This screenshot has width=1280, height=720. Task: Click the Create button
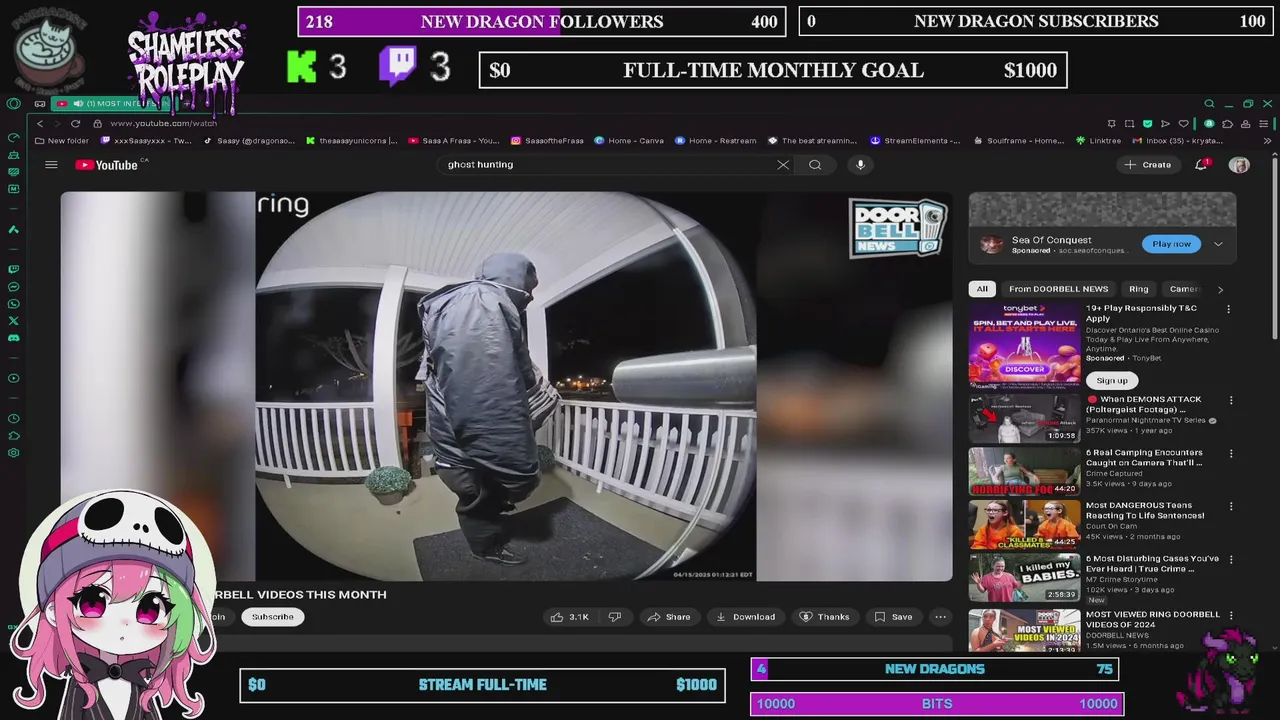[x=1148, y=165]
